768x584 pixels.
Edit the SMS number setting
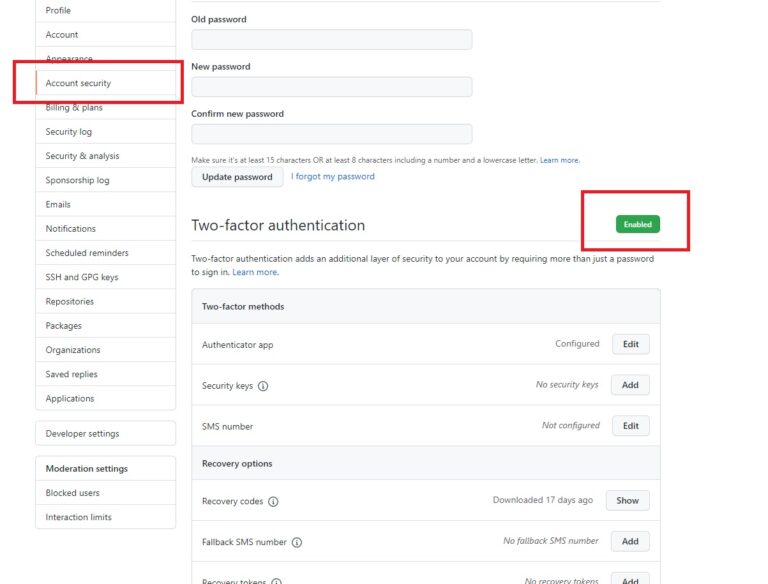click(630, 426)
